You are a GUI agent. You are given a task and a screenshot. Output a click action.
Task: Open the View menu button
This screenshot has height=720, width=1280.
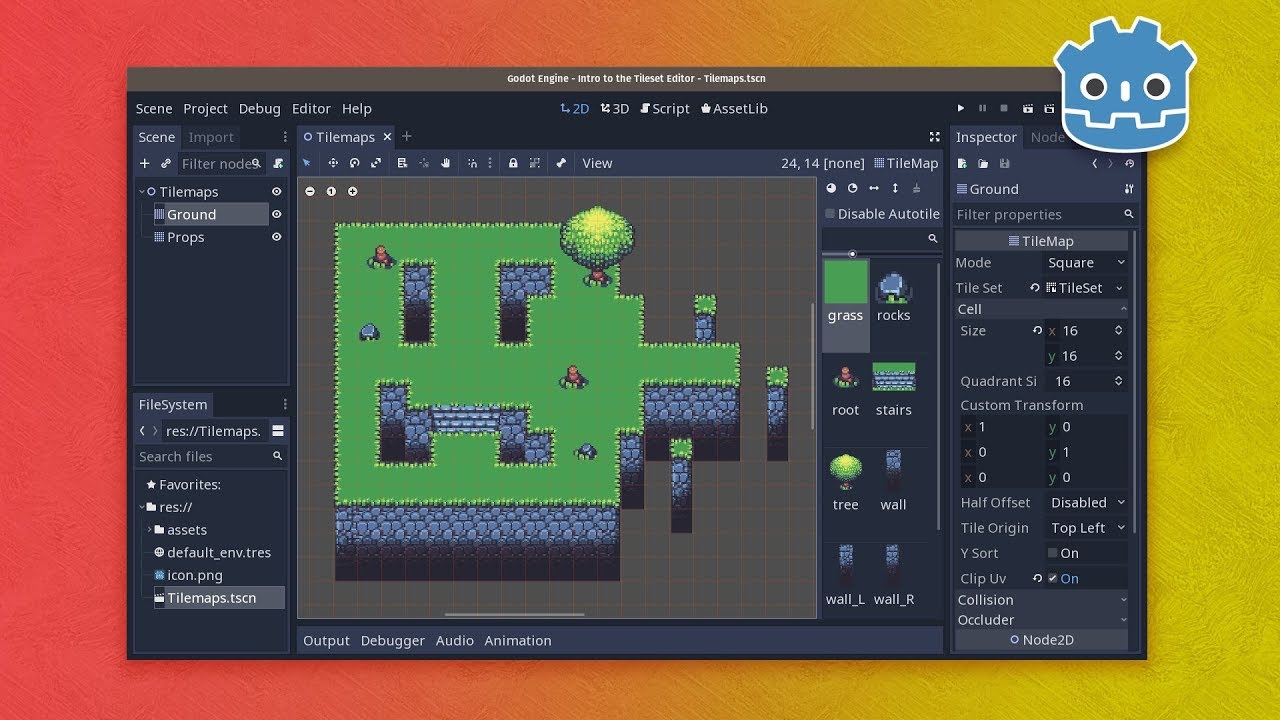[x=597, y=163]
